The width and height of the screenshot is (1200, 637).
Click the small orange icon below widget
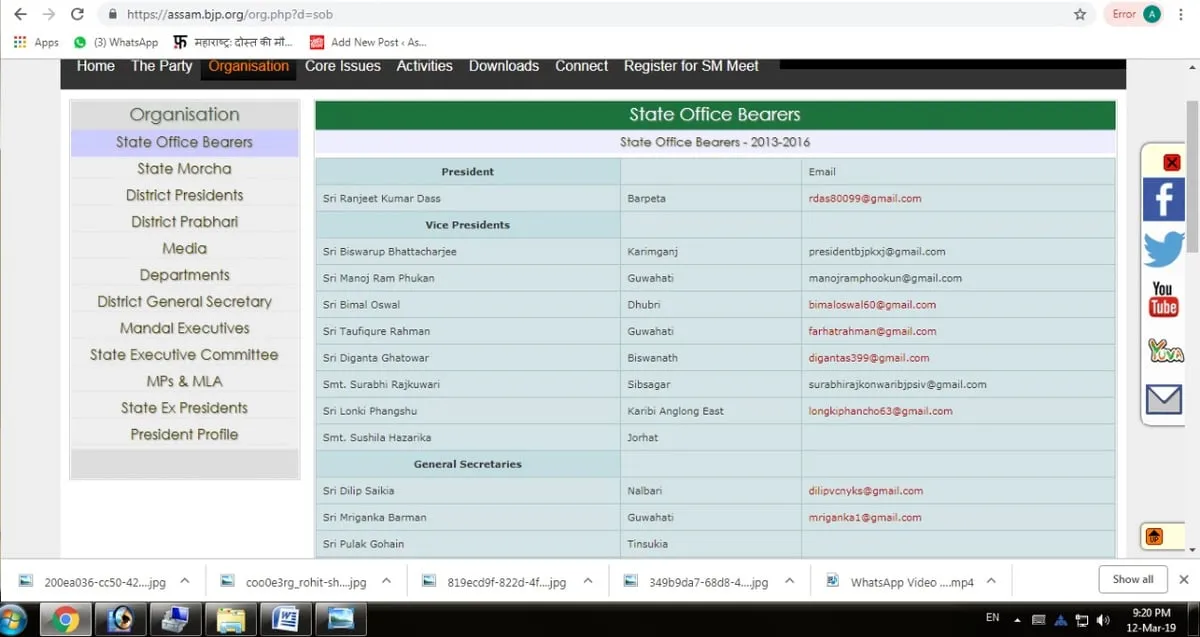point(1154,537)
